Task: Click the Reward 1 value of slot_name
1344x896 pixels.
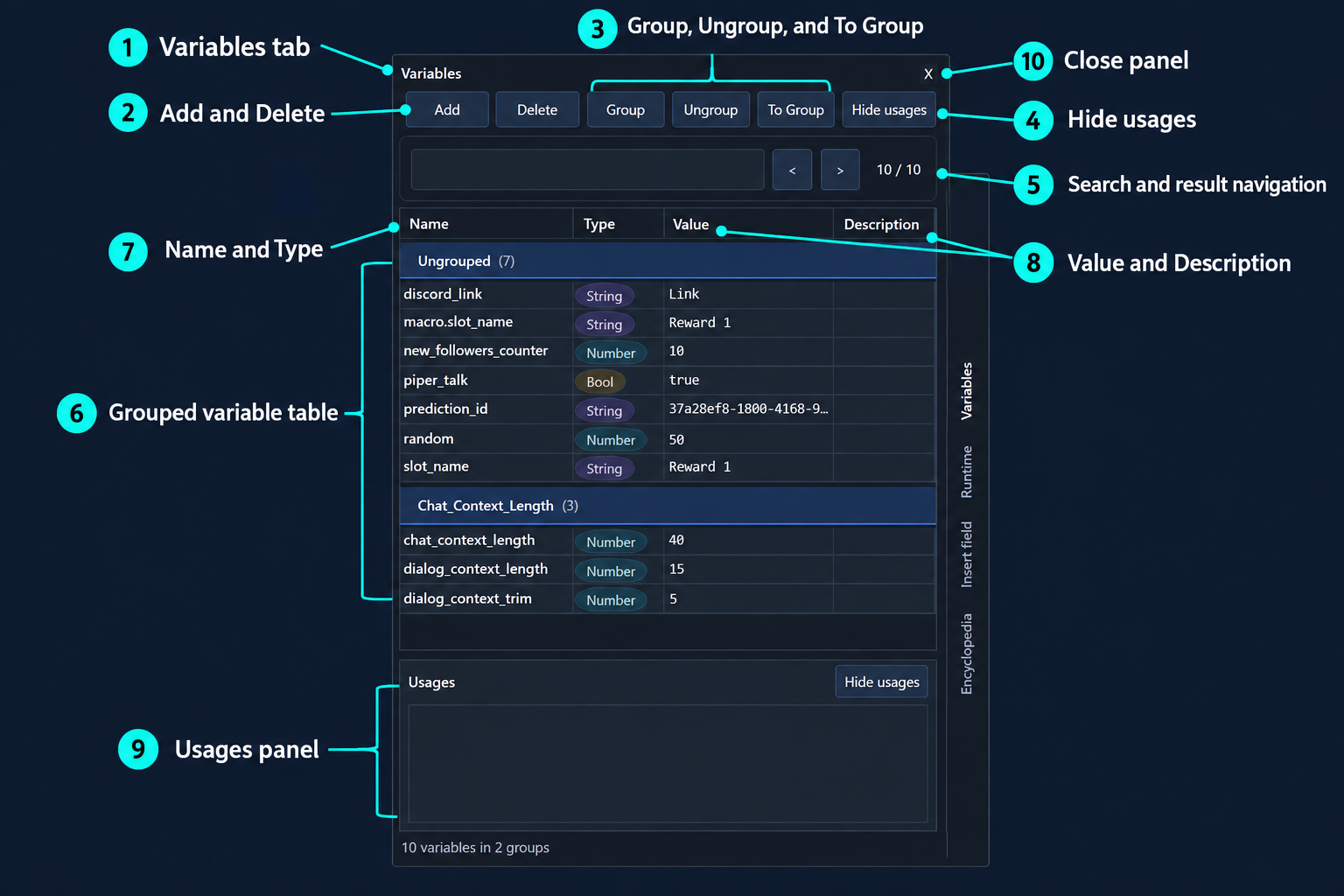Action: click(x=700, y=467)
